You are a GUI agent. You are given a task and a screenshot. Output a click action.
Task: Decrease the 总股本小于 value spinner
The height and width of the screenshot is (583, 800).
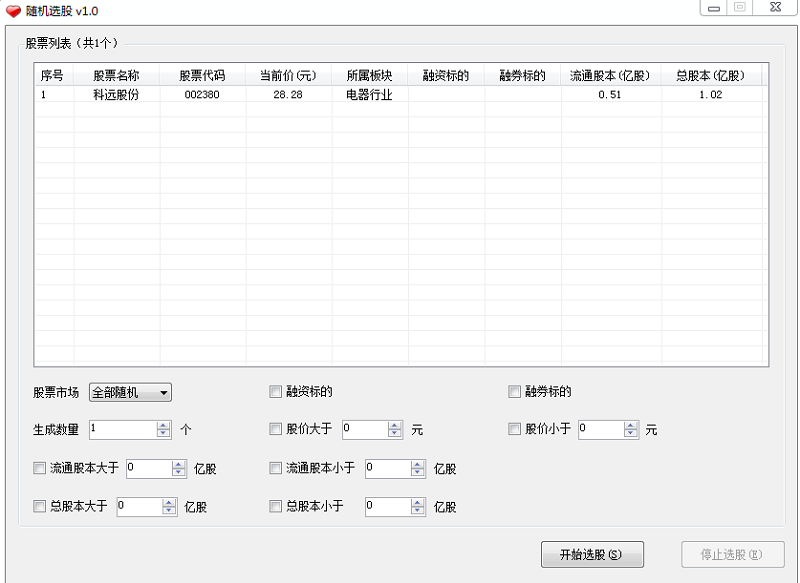[416, 510]
